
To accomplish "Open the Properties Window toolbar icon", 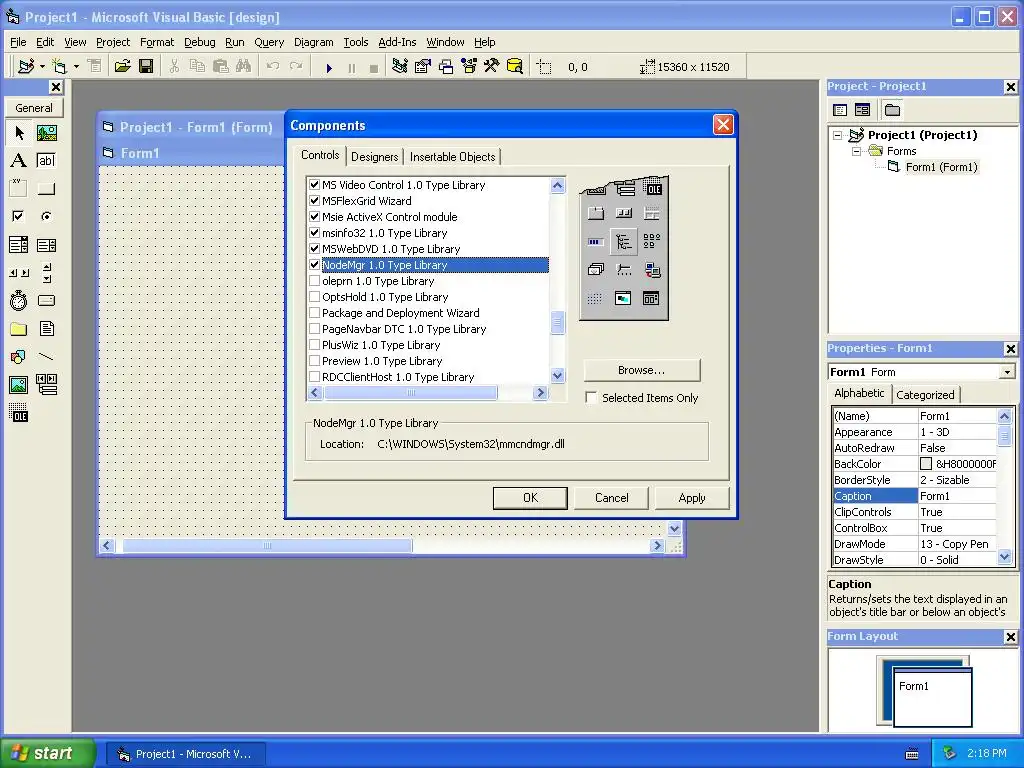I will pyautogui.click(x=423, y=66).
